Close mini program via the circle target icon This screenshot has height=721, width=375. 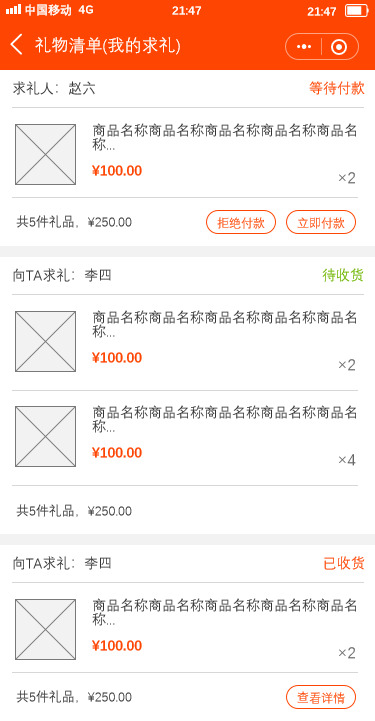coord(339,47)
